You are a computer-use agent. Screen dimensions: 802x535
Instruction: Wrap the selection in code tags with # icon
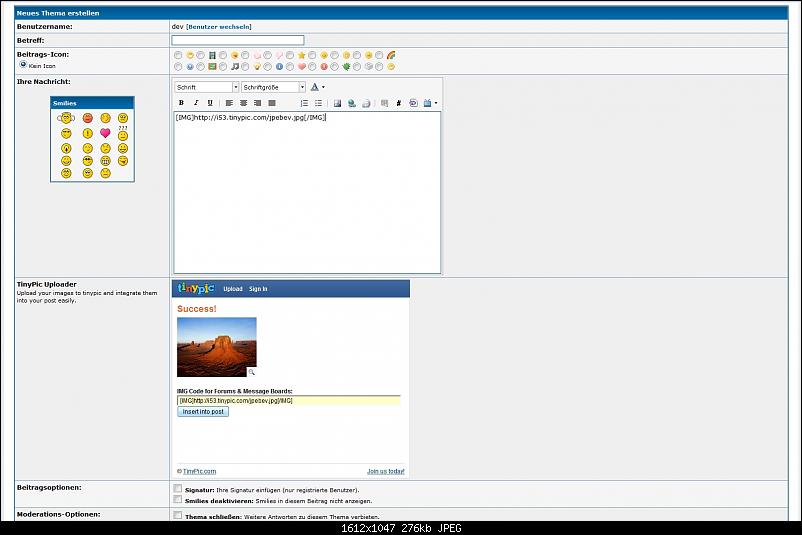coord(398,103)
